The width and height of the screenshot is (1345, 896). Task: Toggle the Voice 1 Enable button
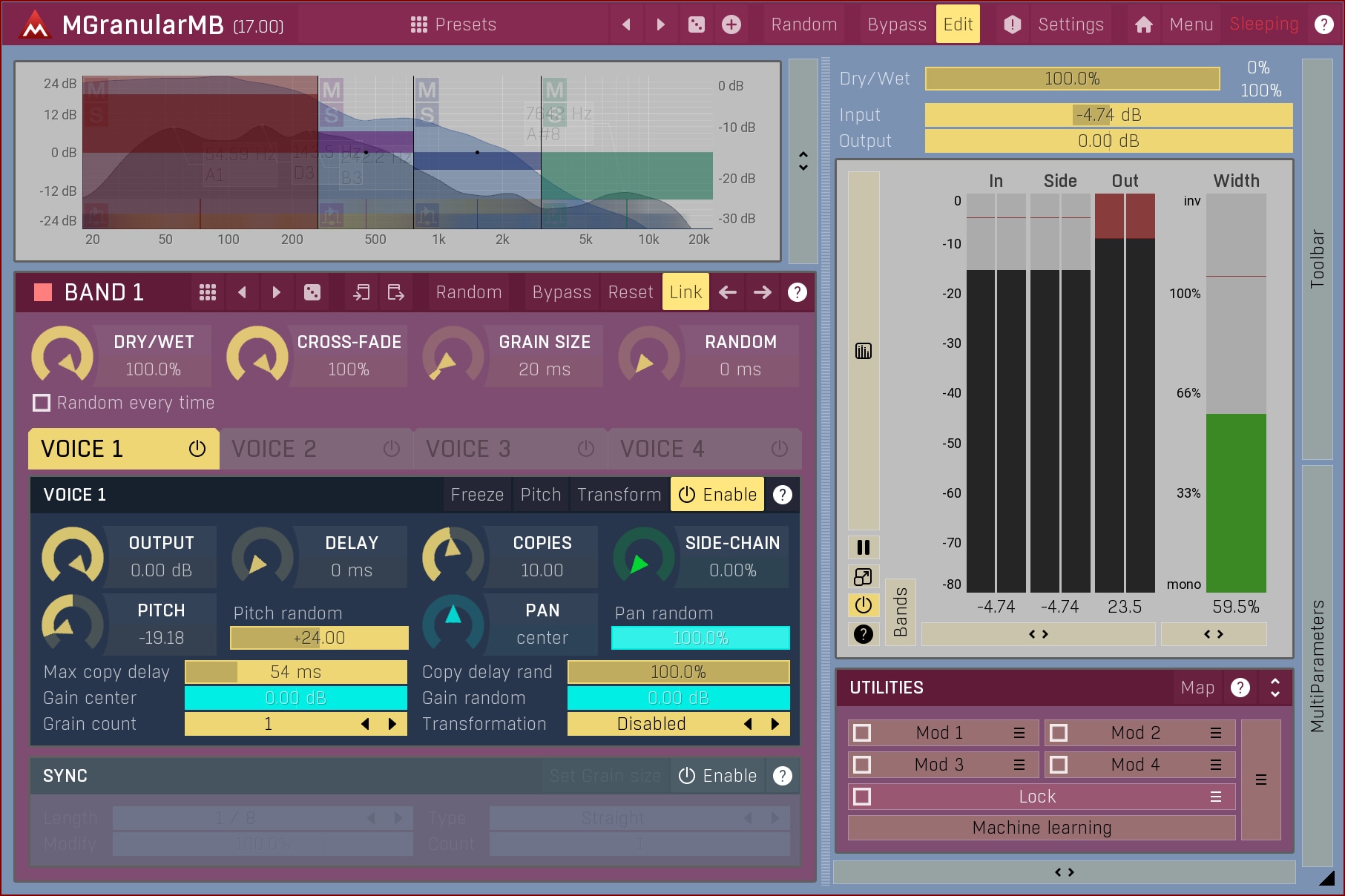point(717,495)
